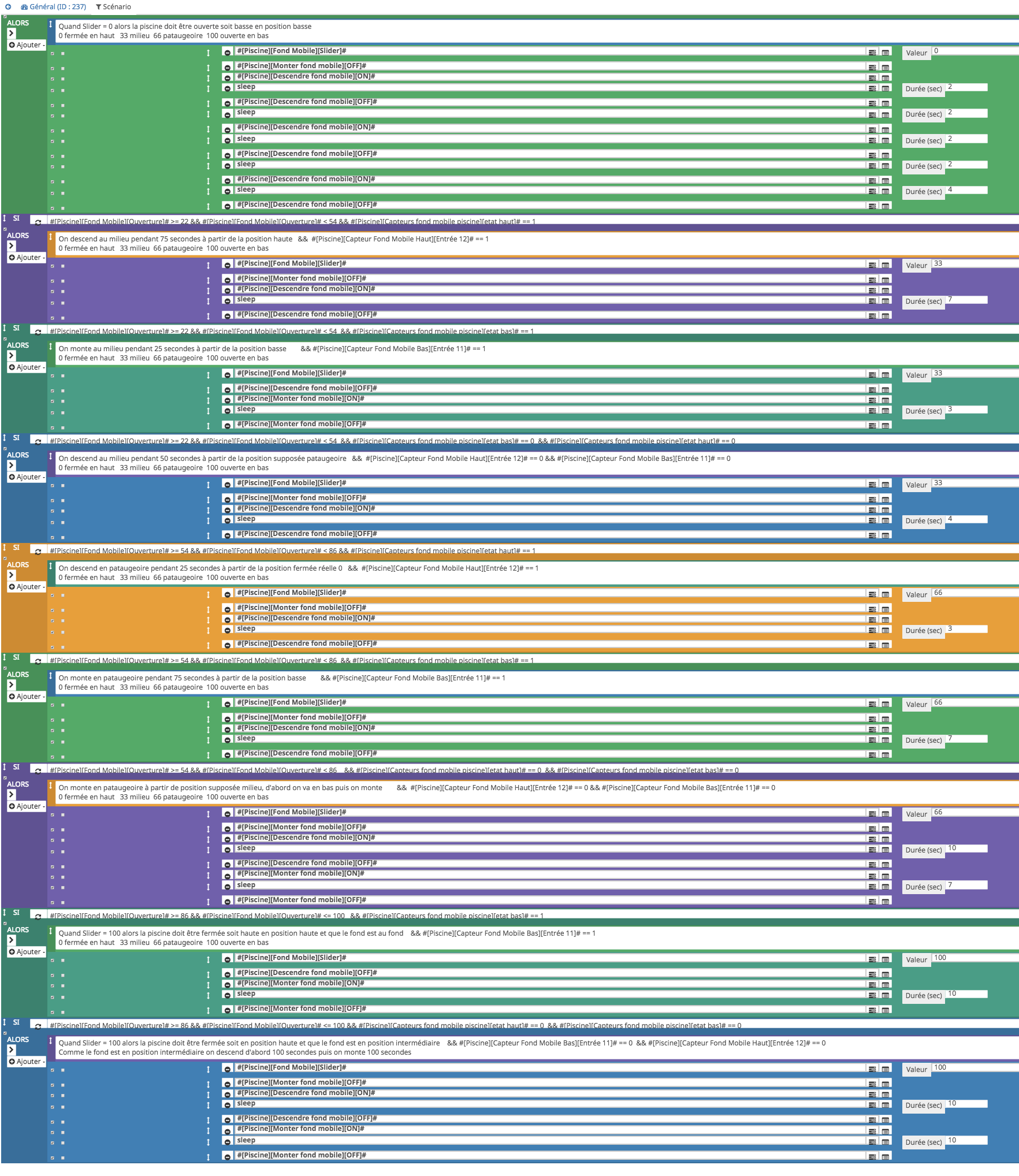1019x1176 pixels.
Task: Remove 'Monter fond mobile[OFF]' in 'Quand Slider = 0' block
Action: point(228,67)
